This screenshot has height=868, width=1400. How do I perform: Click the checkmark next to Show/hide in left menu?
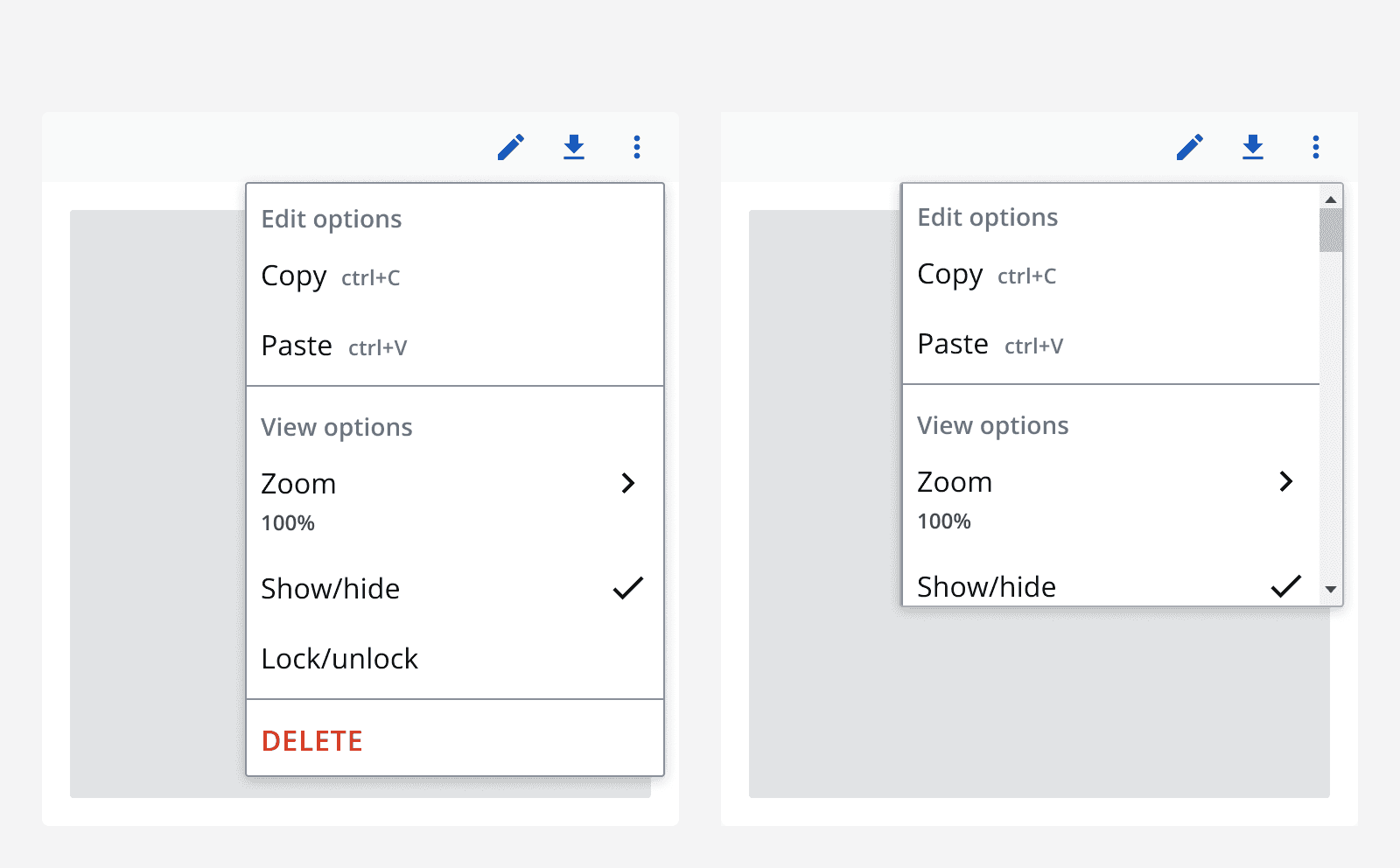click(628, 588)
